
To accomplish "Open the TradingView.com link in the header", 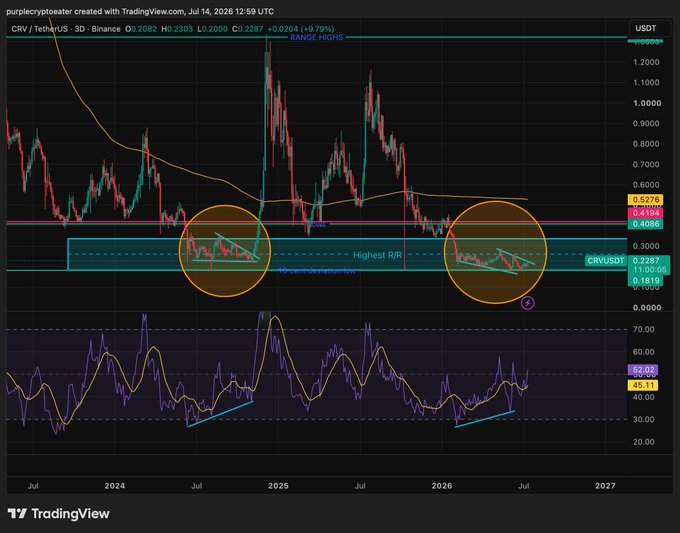I will point(153,11).
